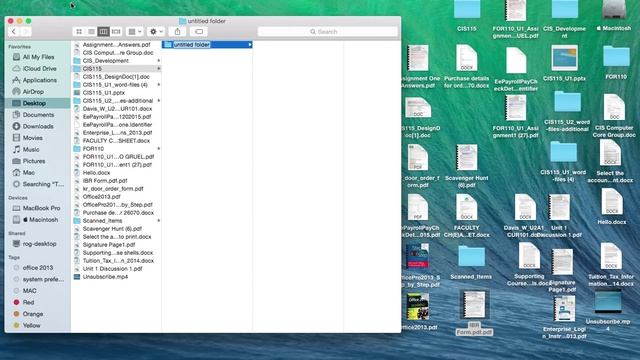The height and width of the screenshot is (360, 640).
Task: Select CIS115 folder icon on desktop
Action: coord(467,10)
